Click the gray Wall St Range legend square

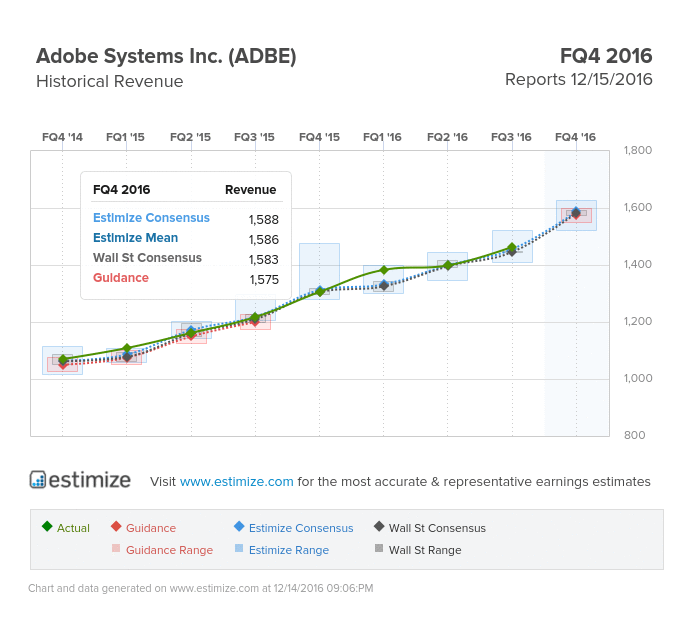(x=379, y=548)
